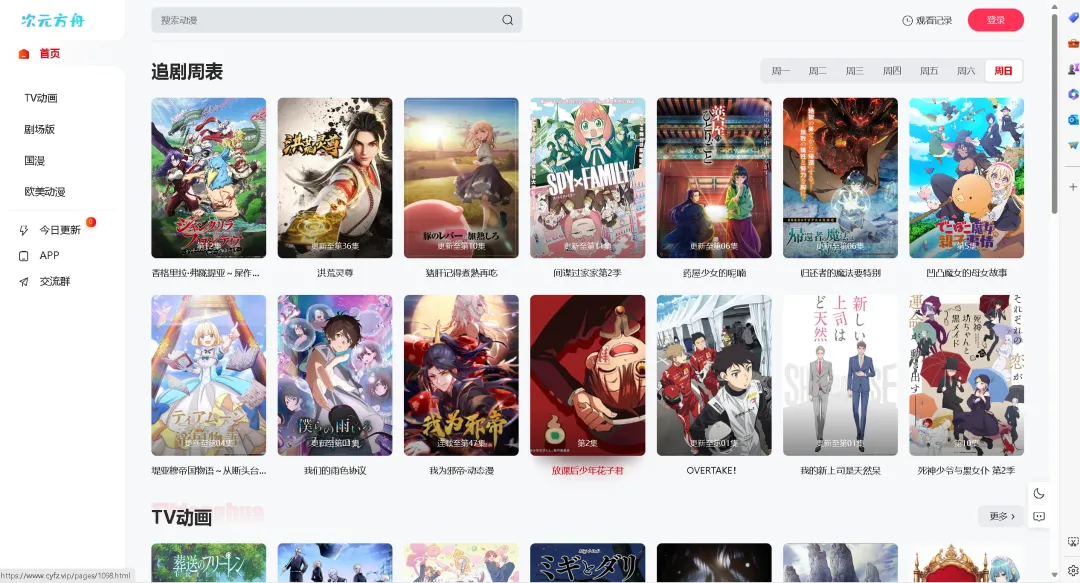
Task: Open 国漫 in the sidebar
Action: click(34, 161)
